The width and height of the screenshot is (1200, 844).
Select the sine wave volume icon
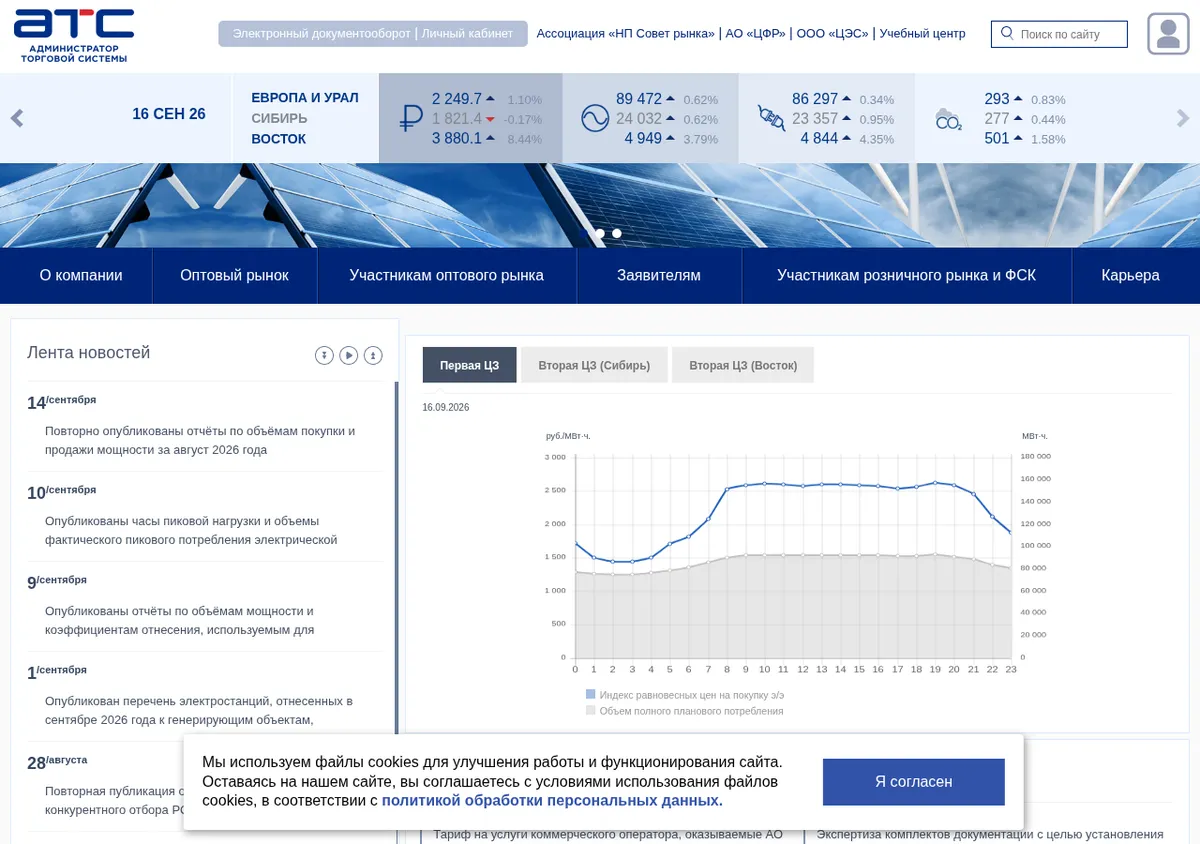tap(595, 119)
